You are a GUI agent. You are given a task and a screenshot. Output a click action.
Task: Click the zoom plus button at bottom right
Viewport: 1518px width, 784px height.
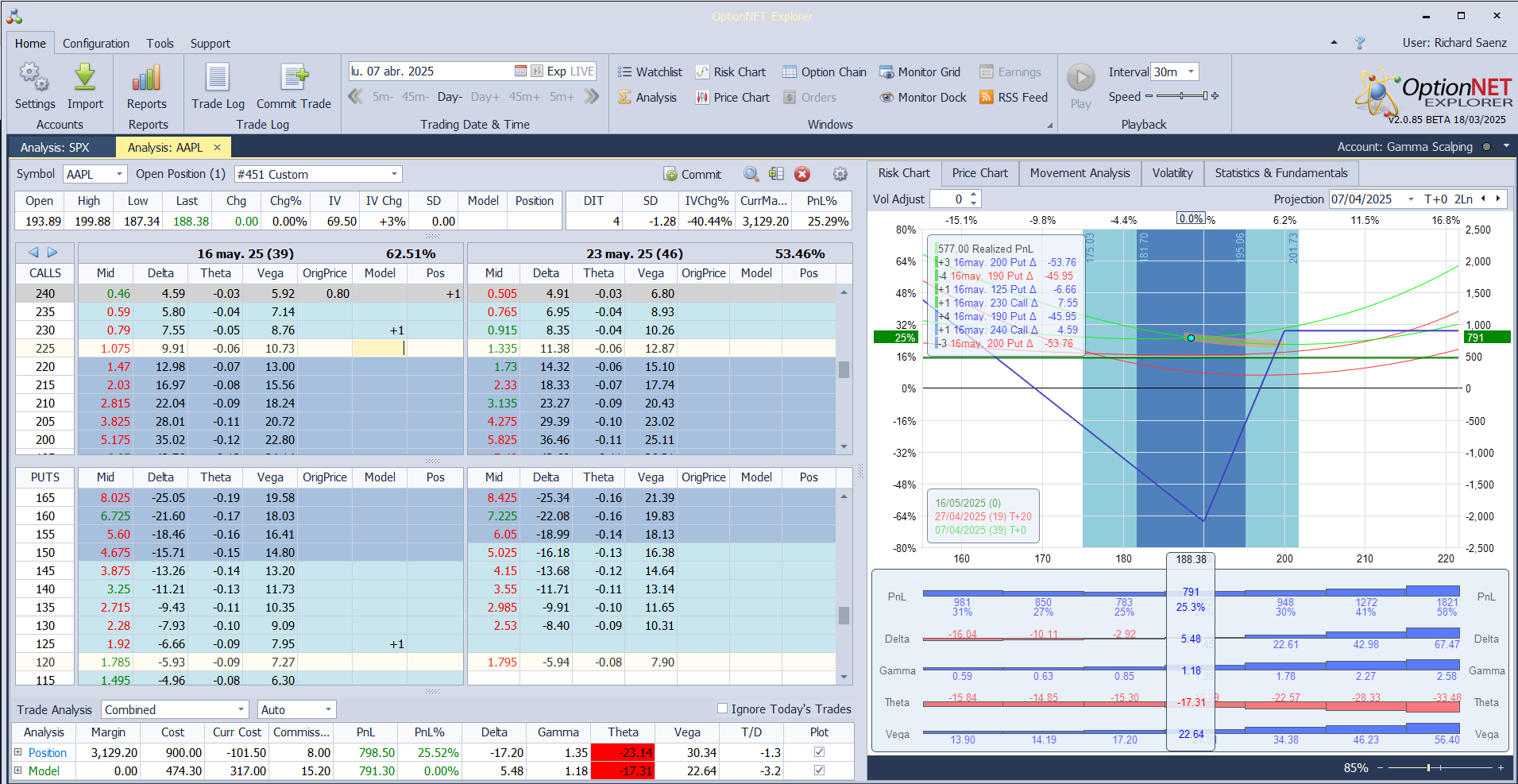coord(1501,767)
